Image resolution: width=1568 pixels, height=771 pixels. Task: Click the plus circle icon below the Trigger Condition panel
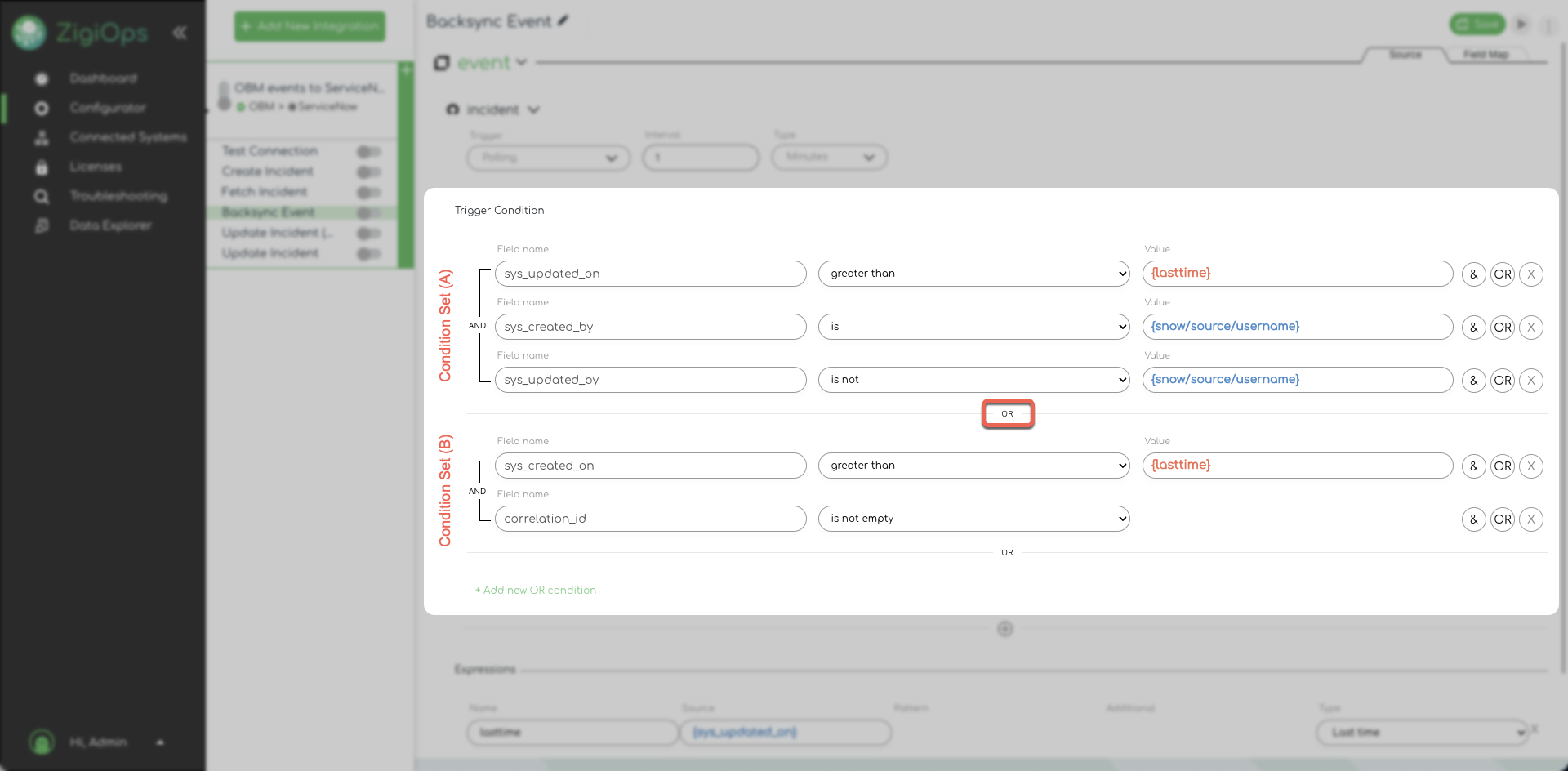pos(1005,629)
